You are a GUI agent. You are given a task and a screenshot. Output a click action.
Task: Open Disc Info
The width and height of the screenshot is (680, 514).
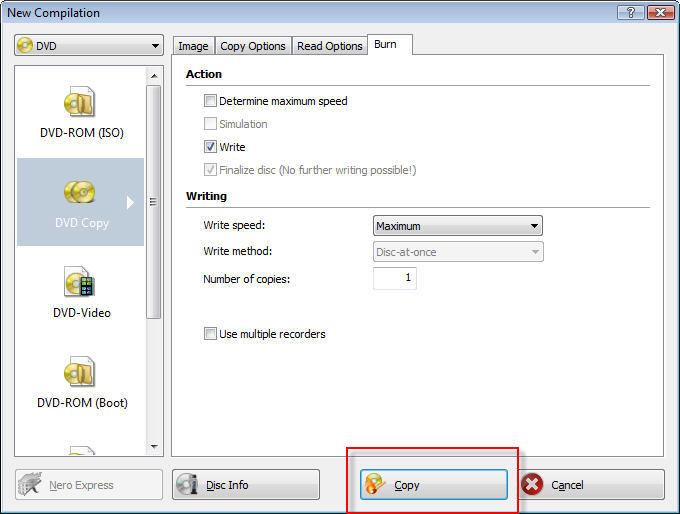(x=246, y=485)
